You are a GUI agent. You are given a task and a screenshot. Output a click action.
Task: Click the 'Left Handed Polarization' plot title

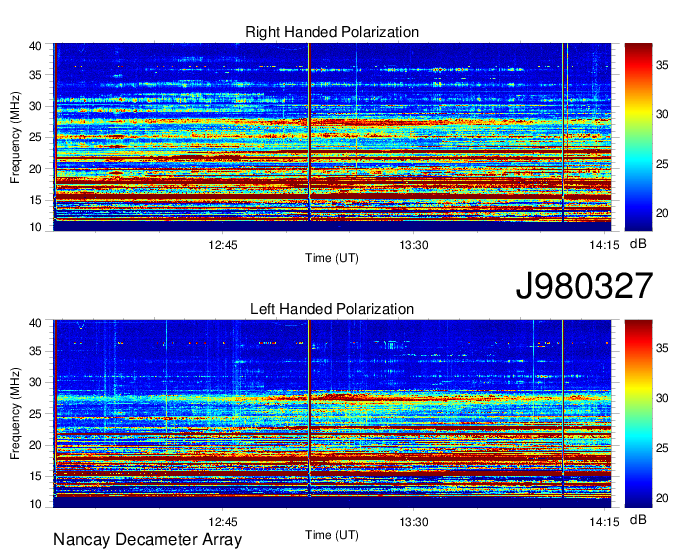[332, 309]
